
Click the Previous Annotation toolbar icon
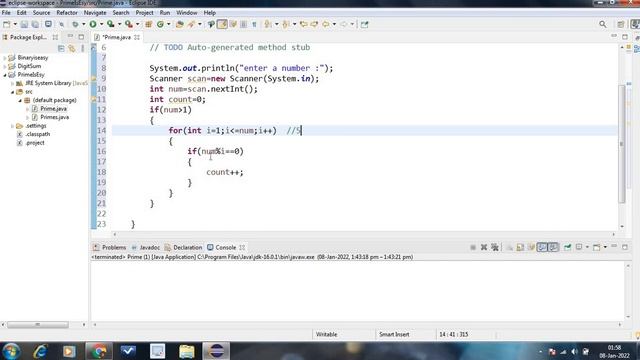tap(286, 24)
